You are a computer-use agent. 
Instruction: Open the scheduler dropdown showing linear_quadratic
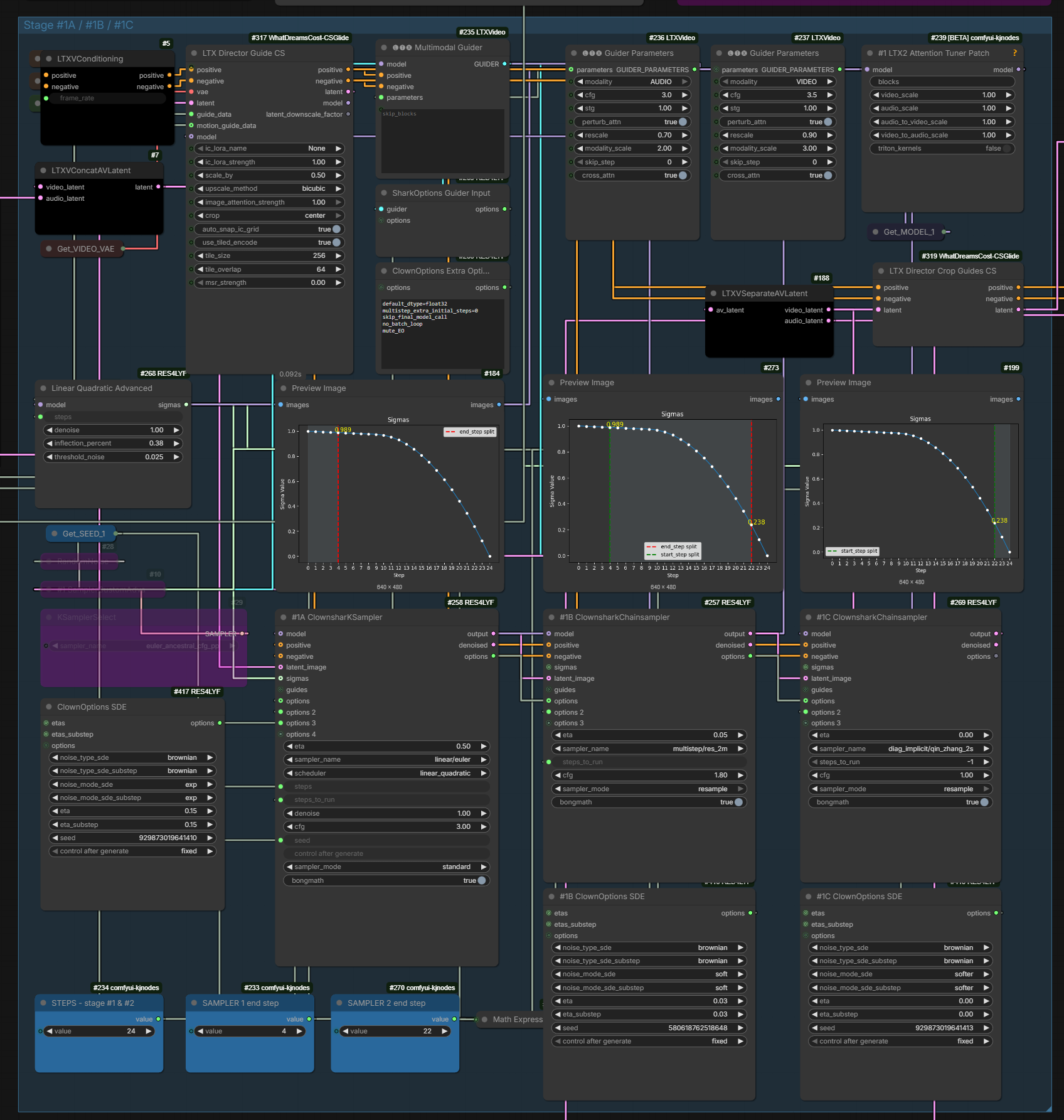386,774
